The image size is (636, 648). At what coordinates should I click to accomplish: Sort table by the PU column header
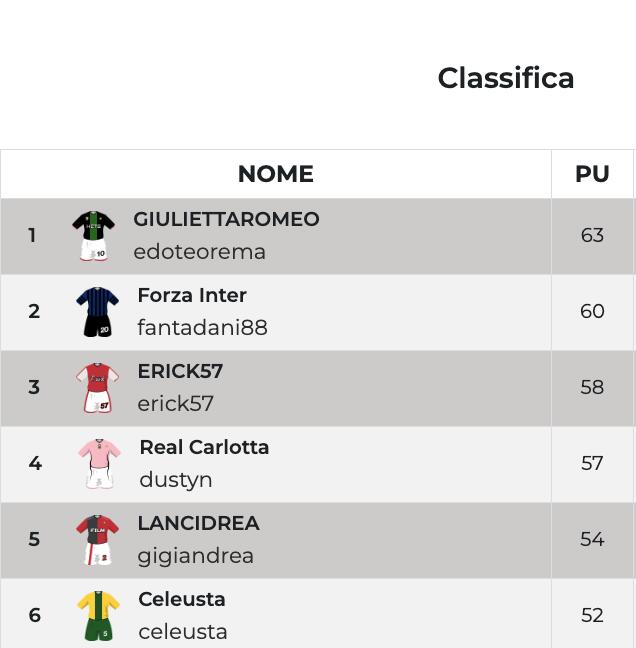pyautogui.click(x=592, y=174)
